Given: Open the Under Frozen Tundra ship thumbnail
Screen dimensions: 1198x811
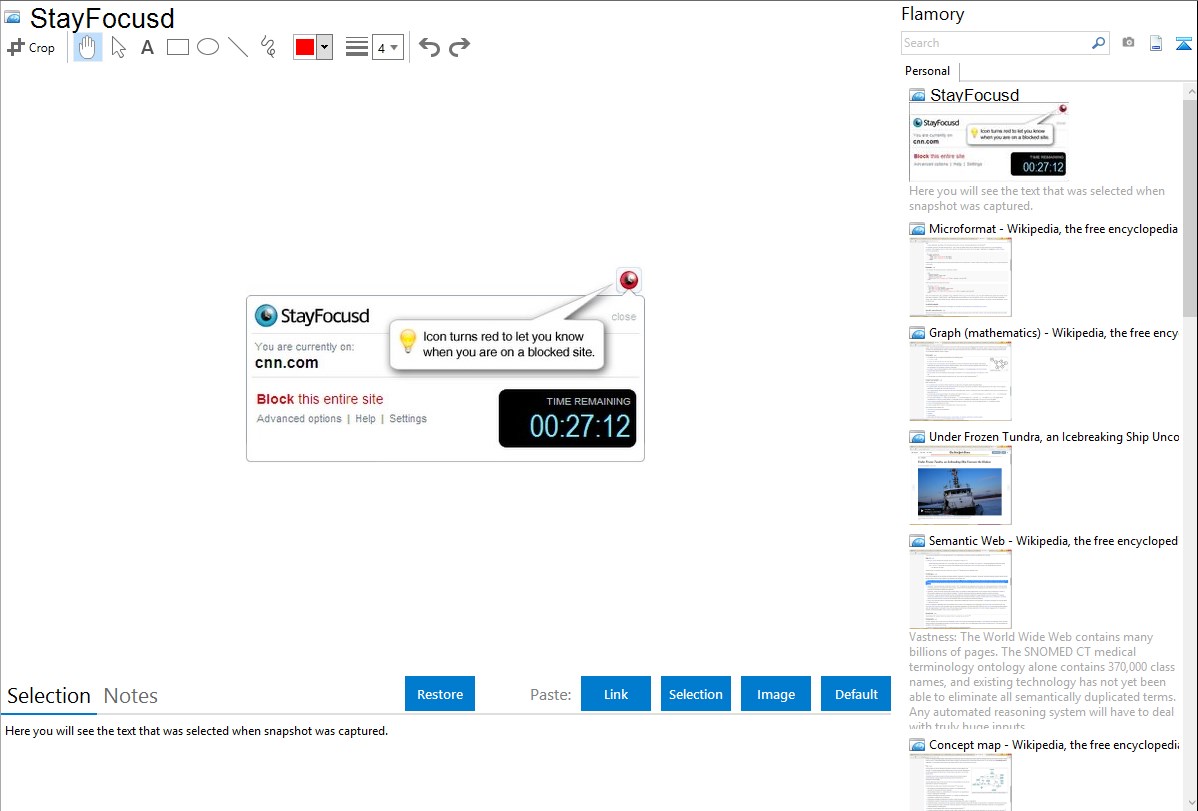Looking at the screenshot, I should pyautogui.click(x=960, y=485).
